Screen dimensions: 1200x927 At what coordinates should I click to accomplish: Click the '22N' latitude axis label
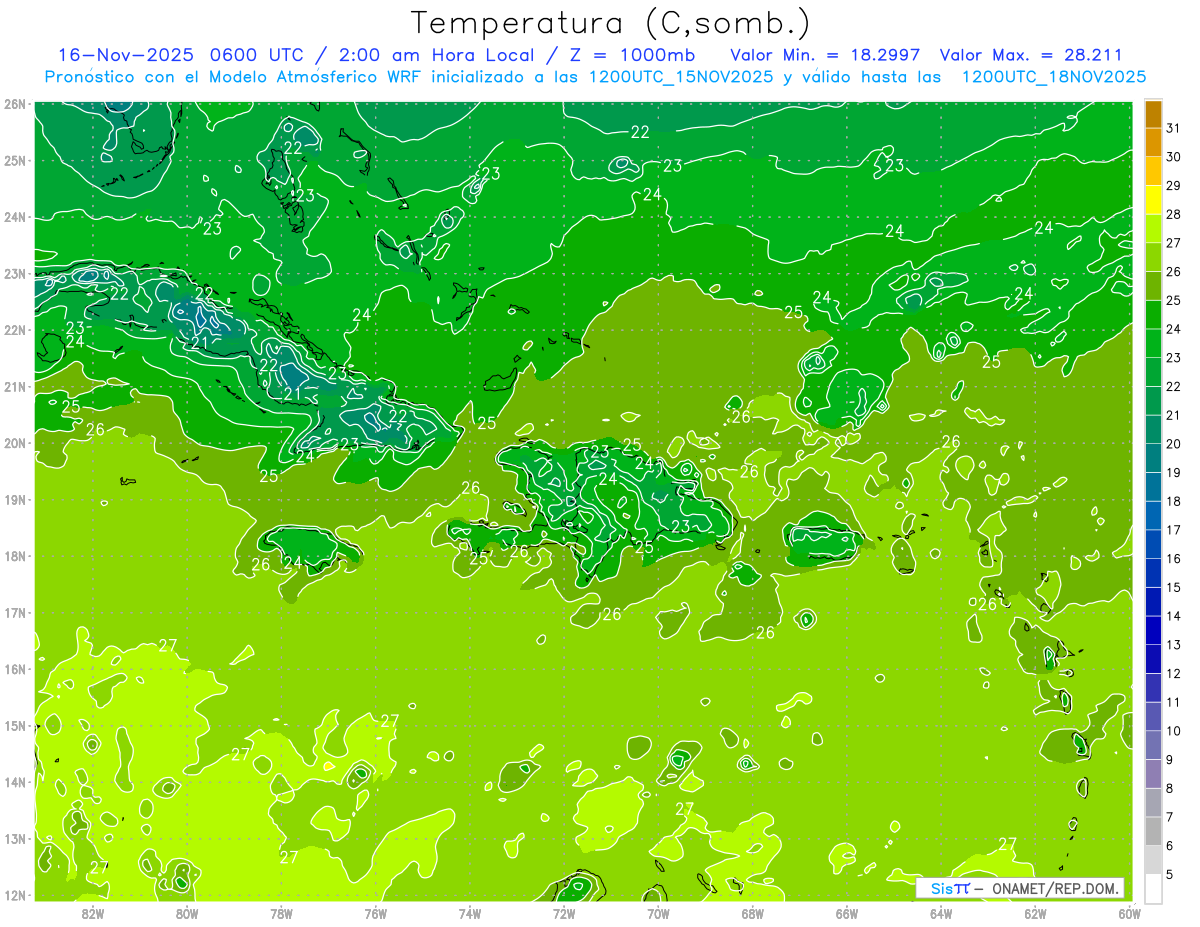point(15,330)
